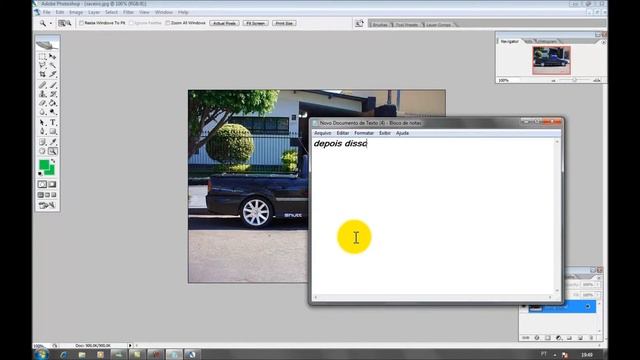Image resolution: width=640 pixels, height=360 pixels.
Task: Select the Lasso tool
Action: [42, 65]
